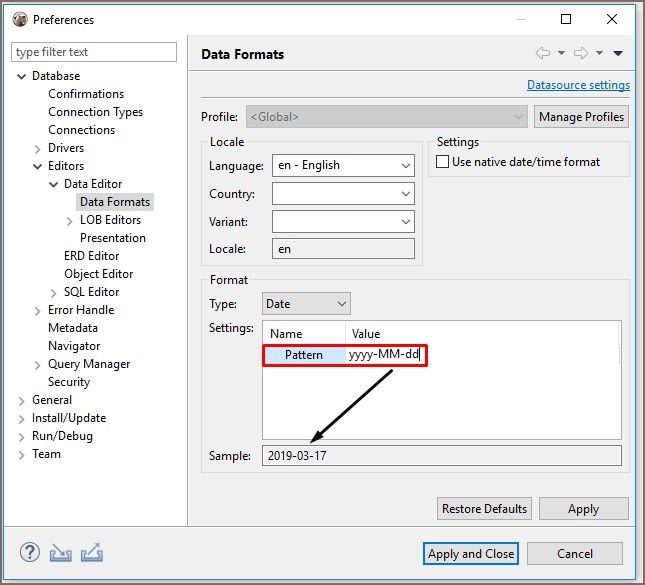This screenshot has width=645, height=585.
Task: Click the back navigation arrow icon
Action: 543,54
